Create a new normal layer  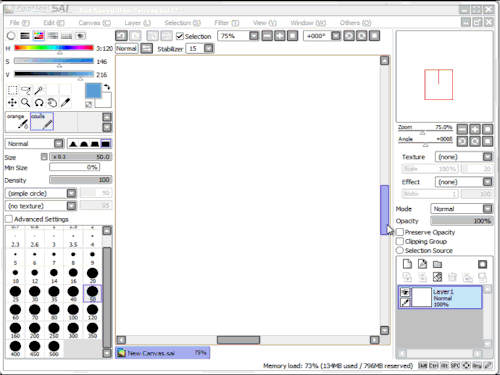click(407, 264)
